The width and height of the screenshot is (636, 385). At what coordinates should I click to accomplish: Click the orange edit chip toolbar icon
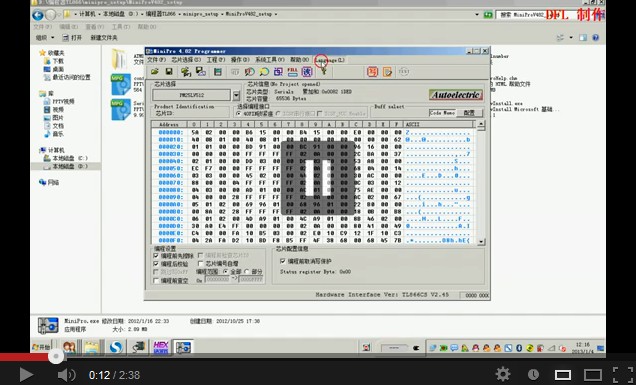click(387, 72)
